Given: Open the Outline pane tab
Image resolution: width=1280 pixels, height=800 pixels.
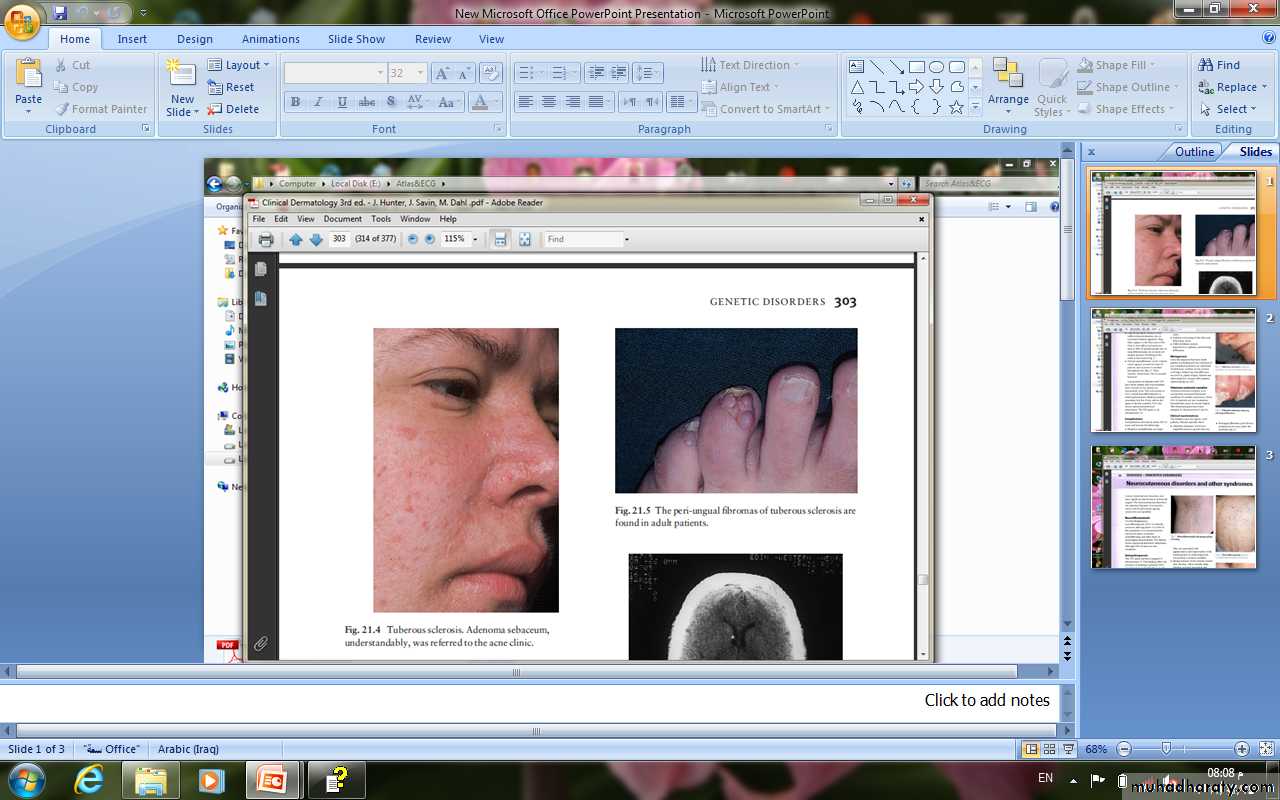Looking at the screenshot, I should point(1194,152).
